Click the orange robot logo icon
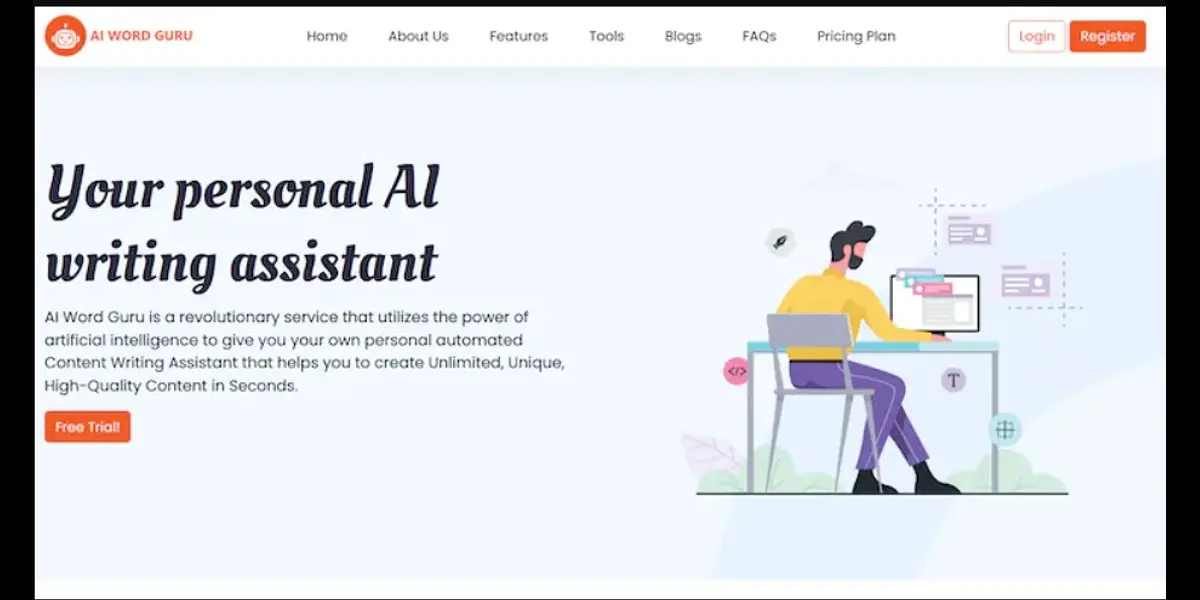The height and width of the screenshot is (600, 1200). pos(65,36)
